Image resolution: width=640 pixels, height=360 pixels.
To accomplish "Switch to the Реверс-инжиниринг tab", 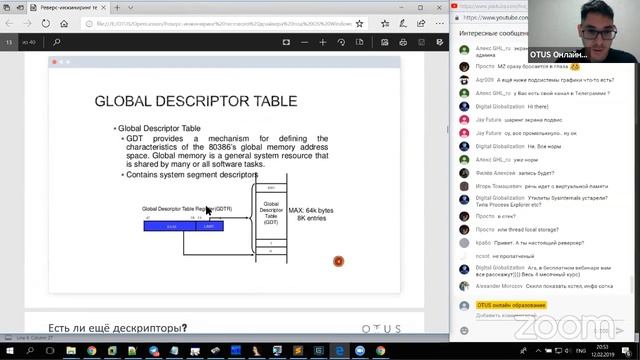I will click(x=69, y=7).
